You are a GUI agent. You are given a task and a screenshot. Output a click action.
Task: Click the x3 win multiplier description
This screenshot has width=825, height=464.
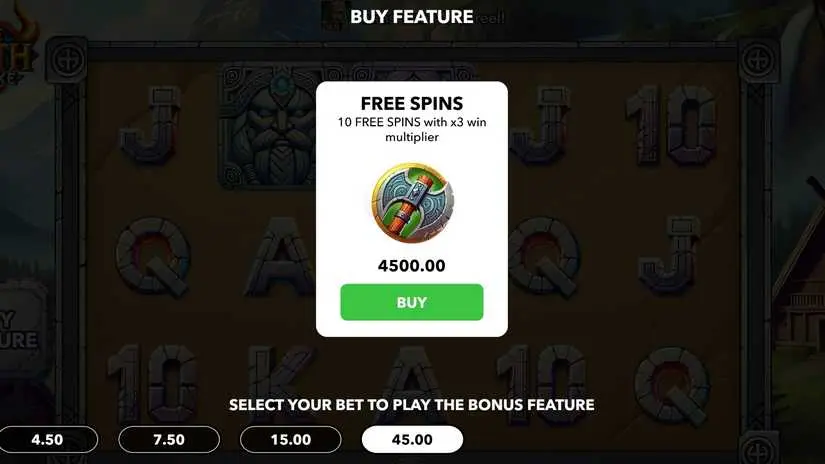coord(412,129)
